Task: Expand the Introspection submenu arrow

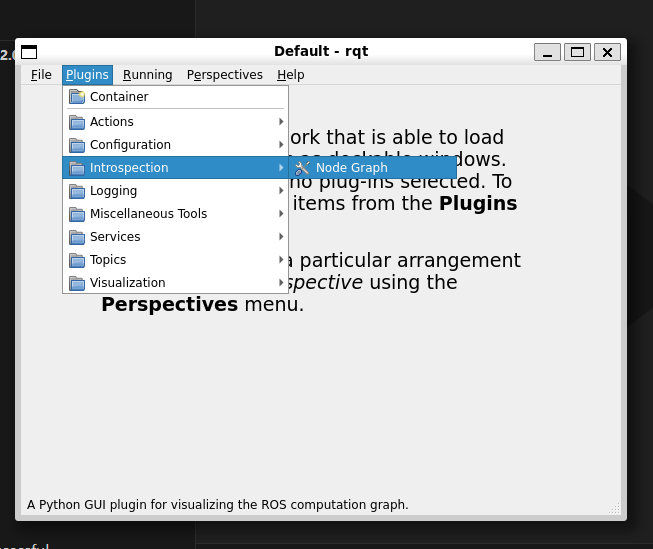Action: (x=281, y=167)
